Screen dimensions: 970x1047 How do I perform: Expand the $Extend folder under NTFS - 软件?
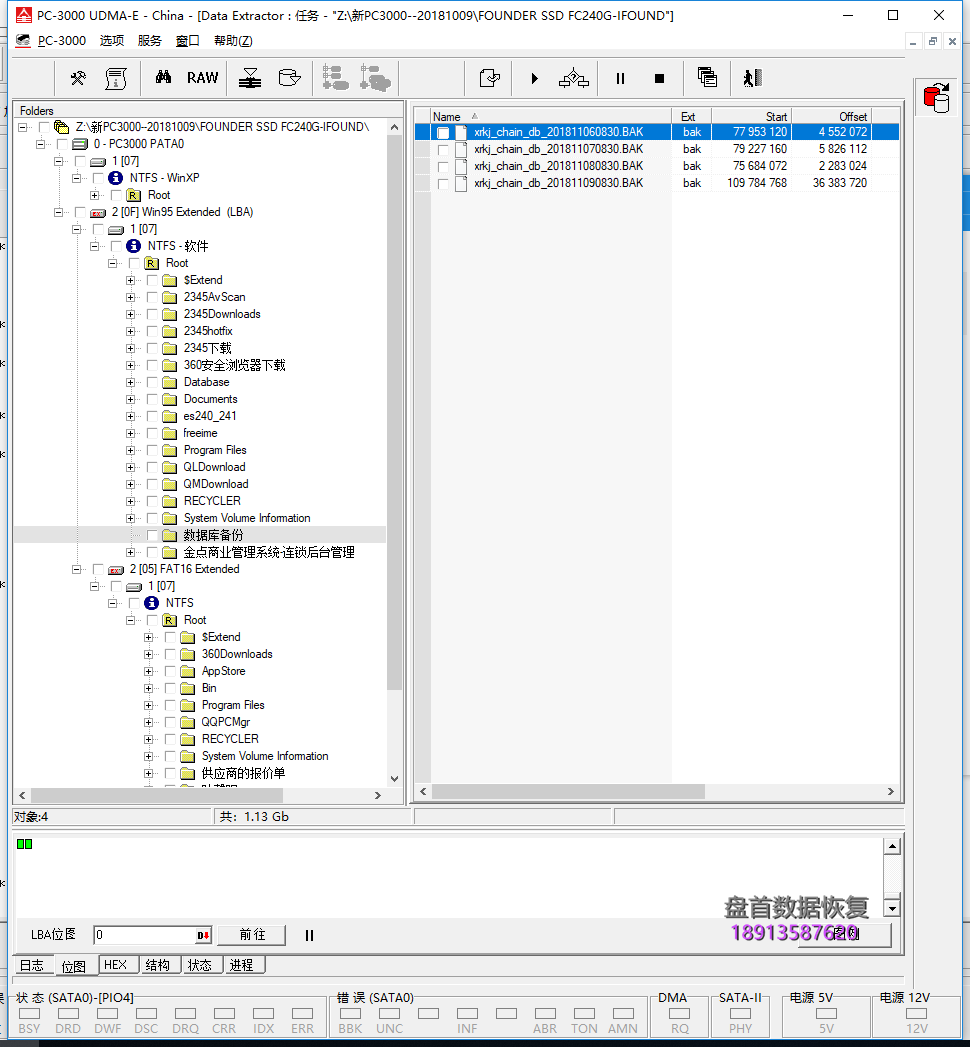(x=130, y=280)
